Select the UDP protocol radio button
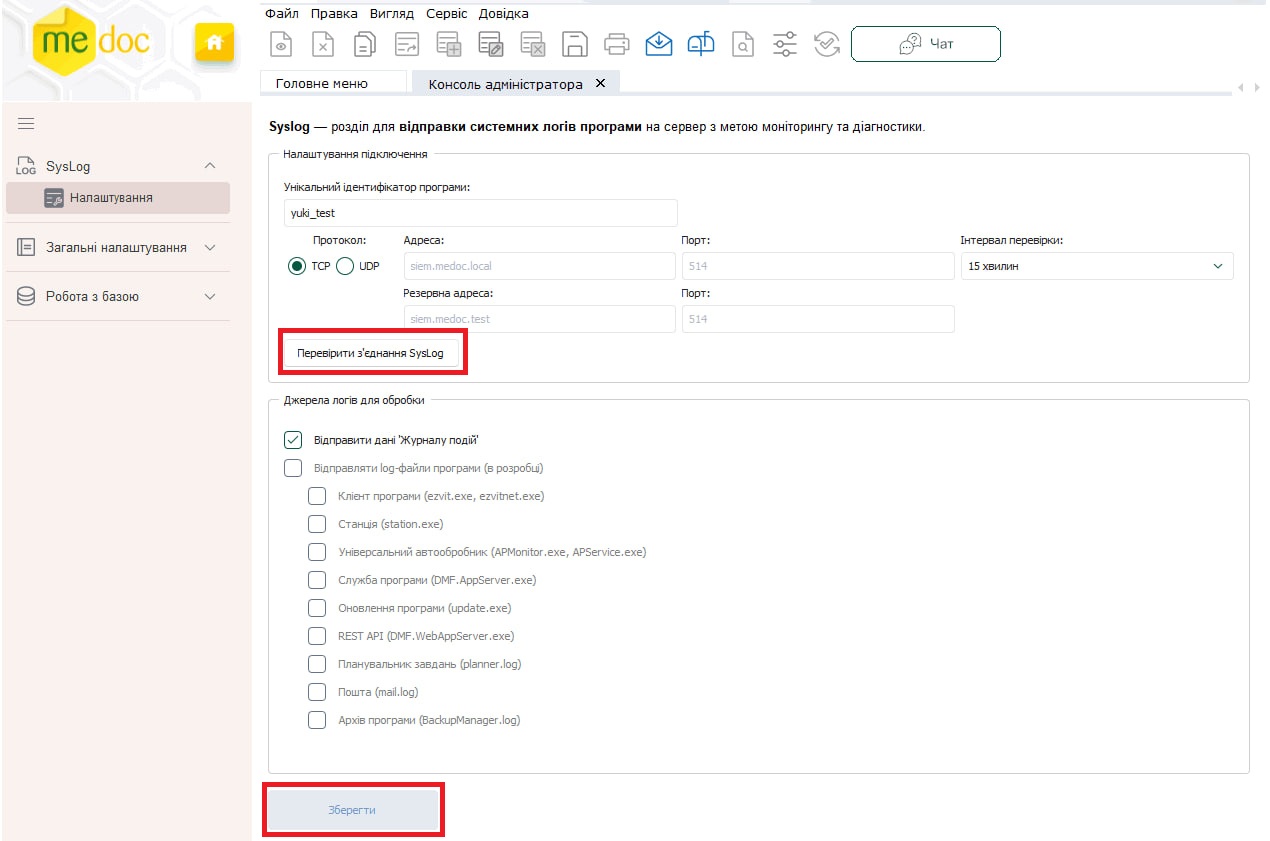 click(345, 266)
